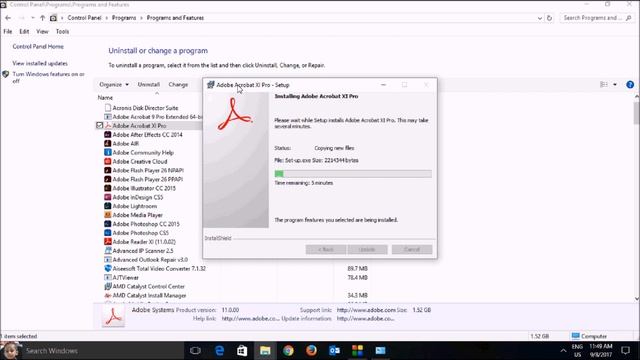Open View installed updates link

pyautogui.click(x=40, y=63)
